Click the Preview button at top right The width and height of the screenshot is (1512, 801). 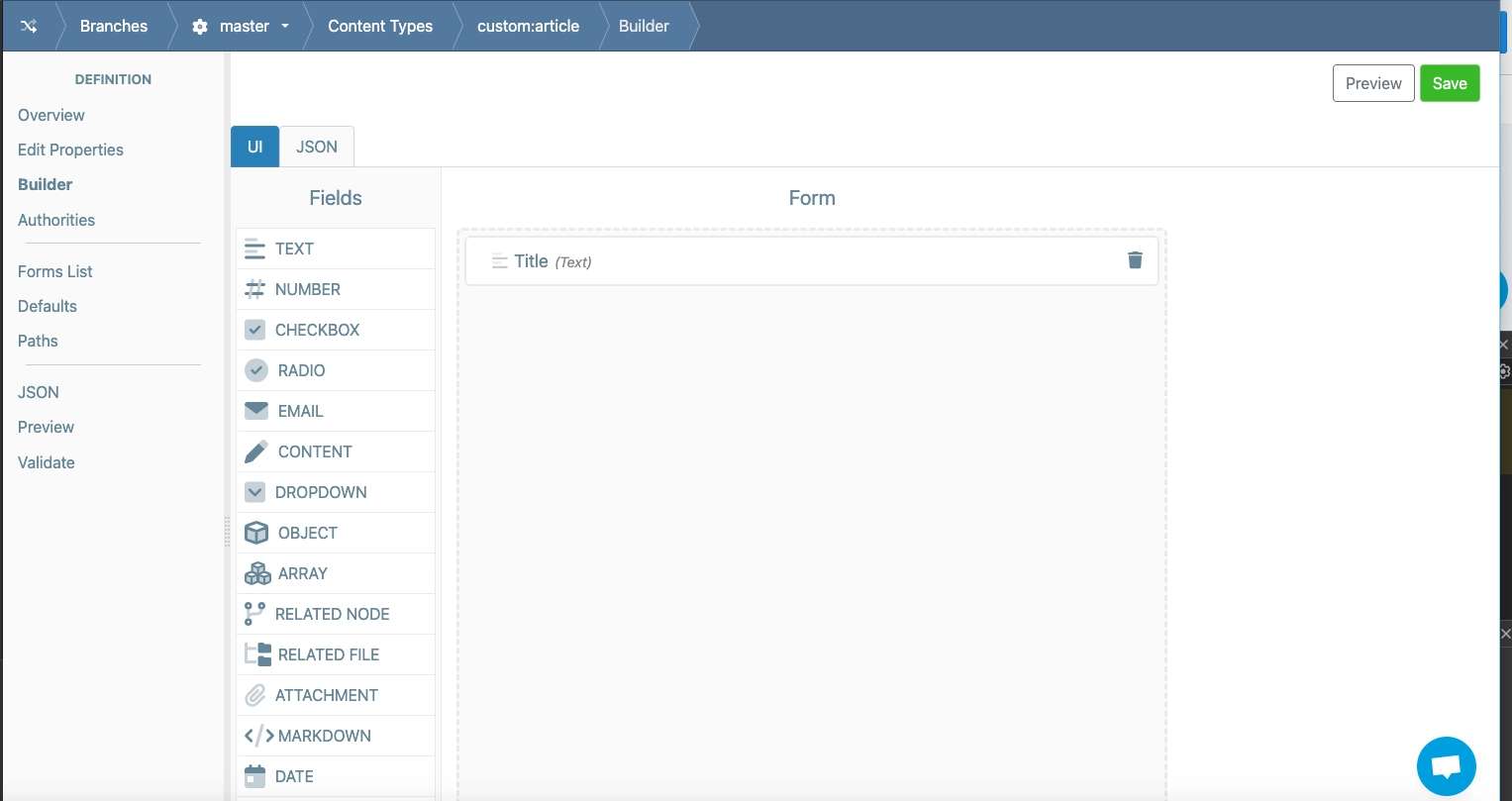point(1372,83)
